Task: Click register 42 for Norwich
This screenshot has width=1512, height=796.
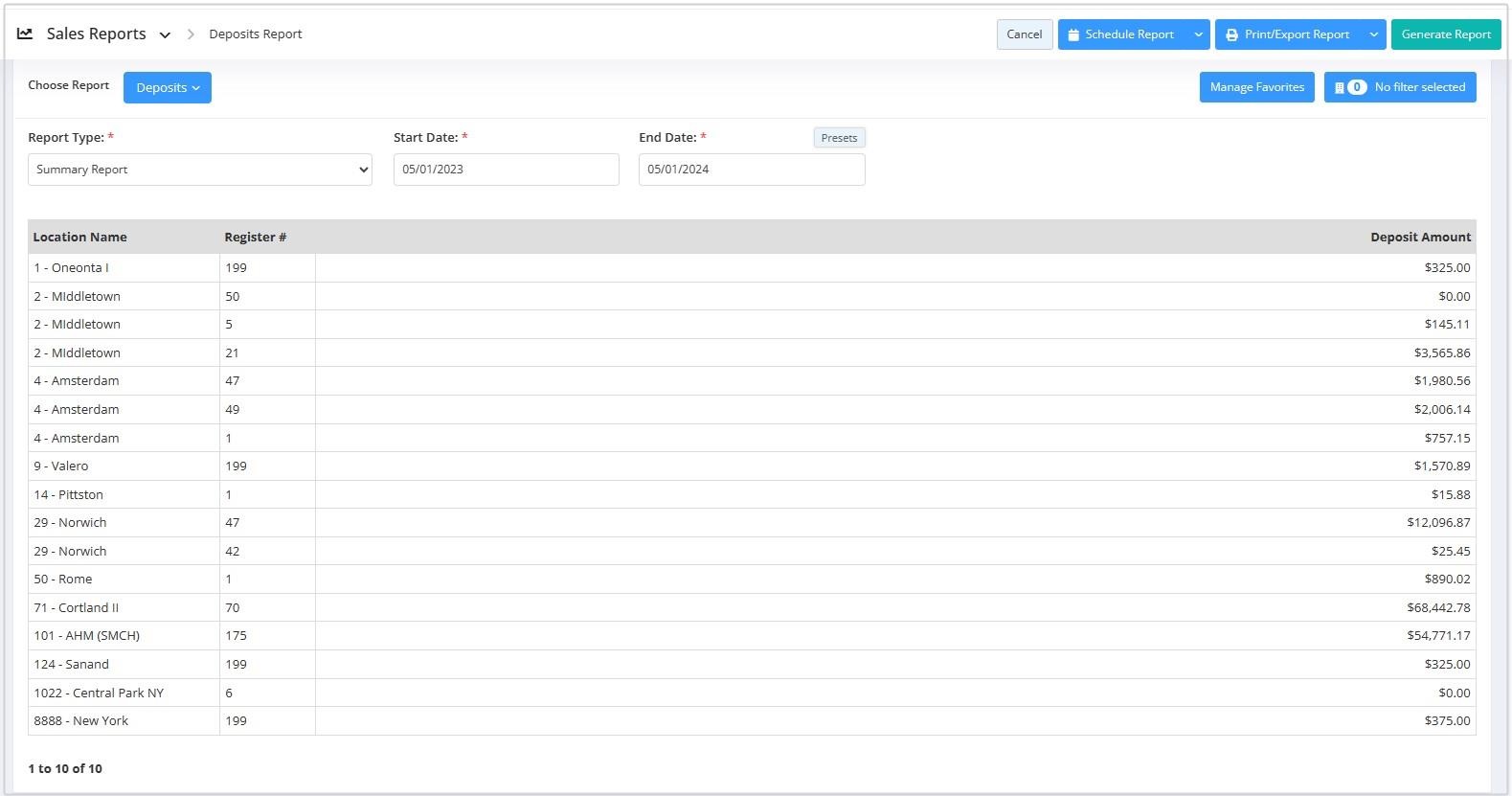Action: click(268, 551)
